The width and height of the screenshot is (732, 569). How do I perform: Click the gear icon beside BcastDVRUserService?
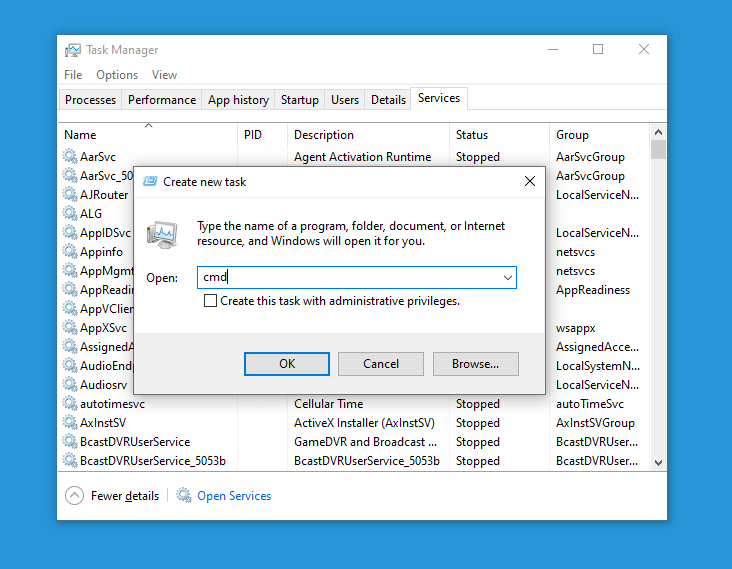coord(70,441)
